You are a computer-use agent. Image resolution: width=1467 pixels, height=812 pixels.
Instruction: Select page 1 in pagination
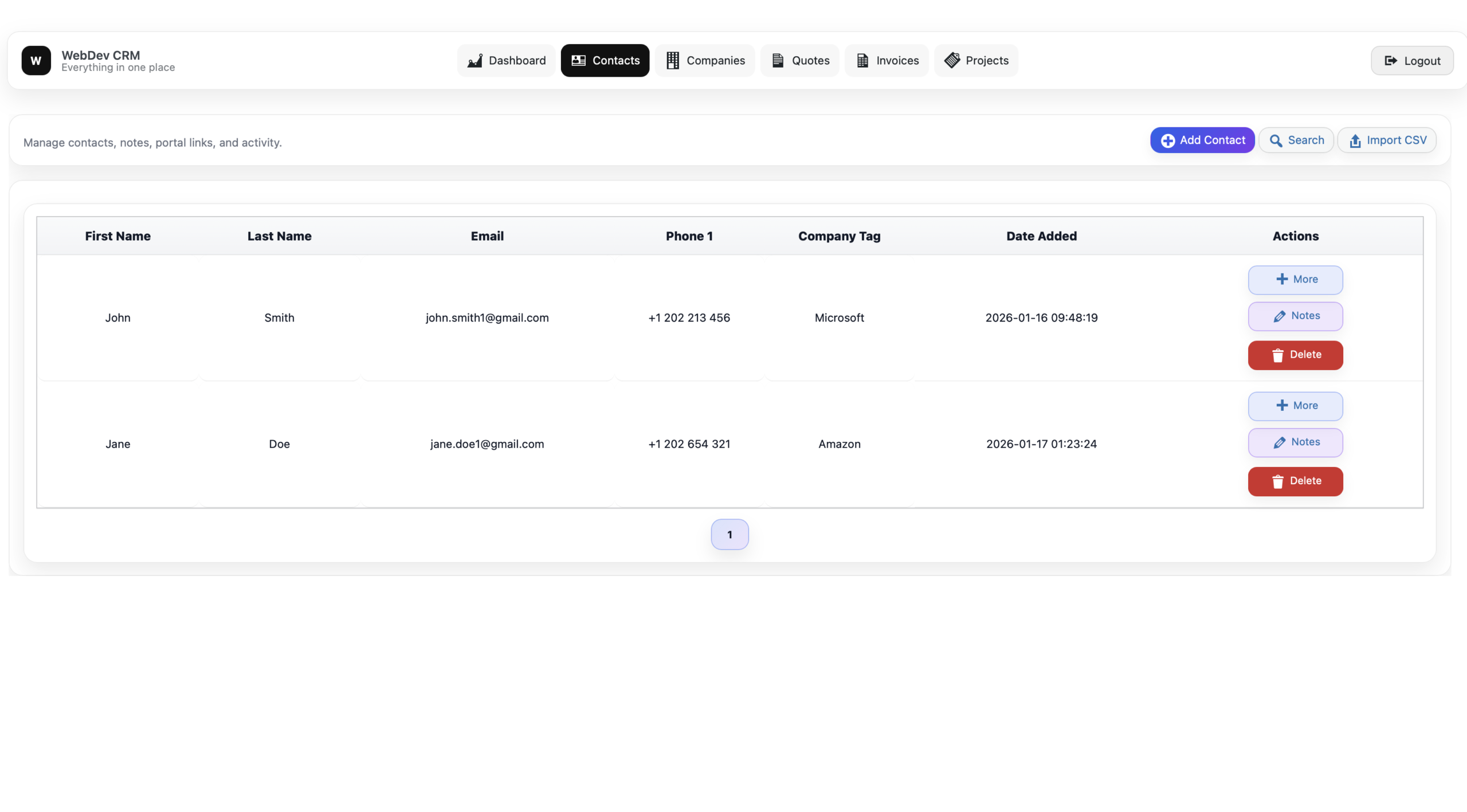(729, 534)
